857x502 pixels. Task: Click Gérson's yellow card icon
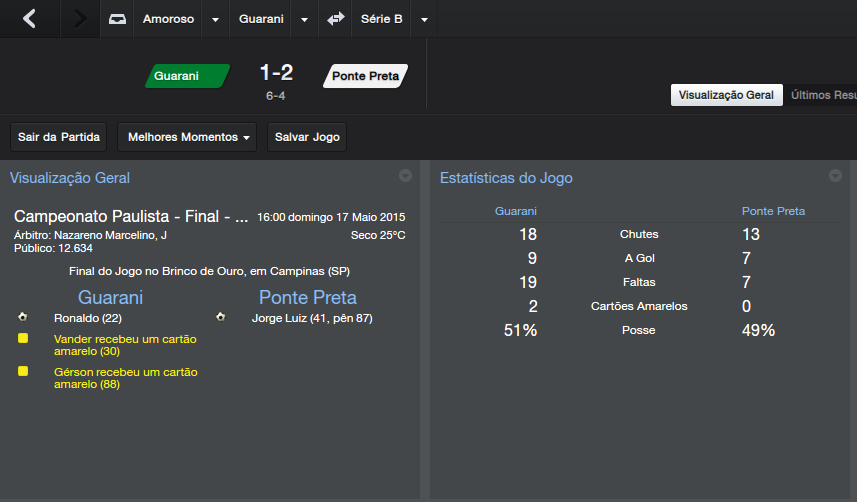22,371
